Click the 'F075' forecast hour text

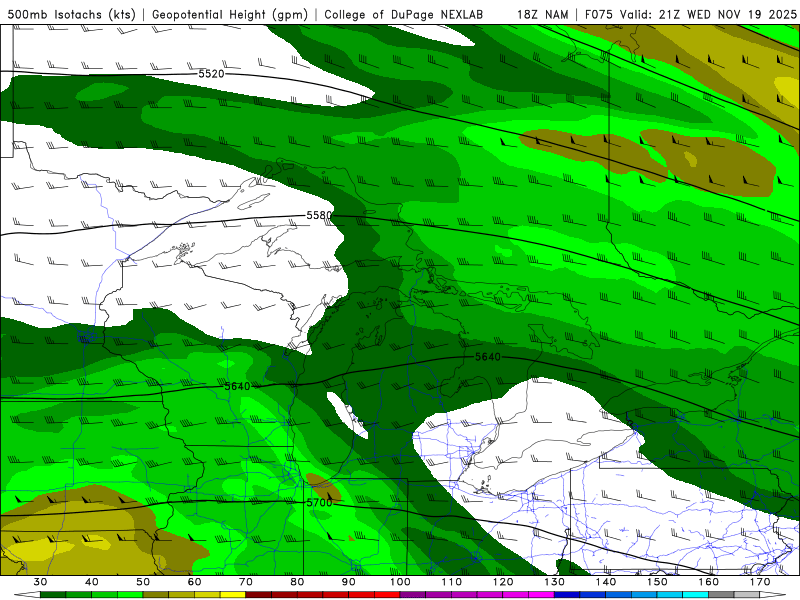click(599, 14)
